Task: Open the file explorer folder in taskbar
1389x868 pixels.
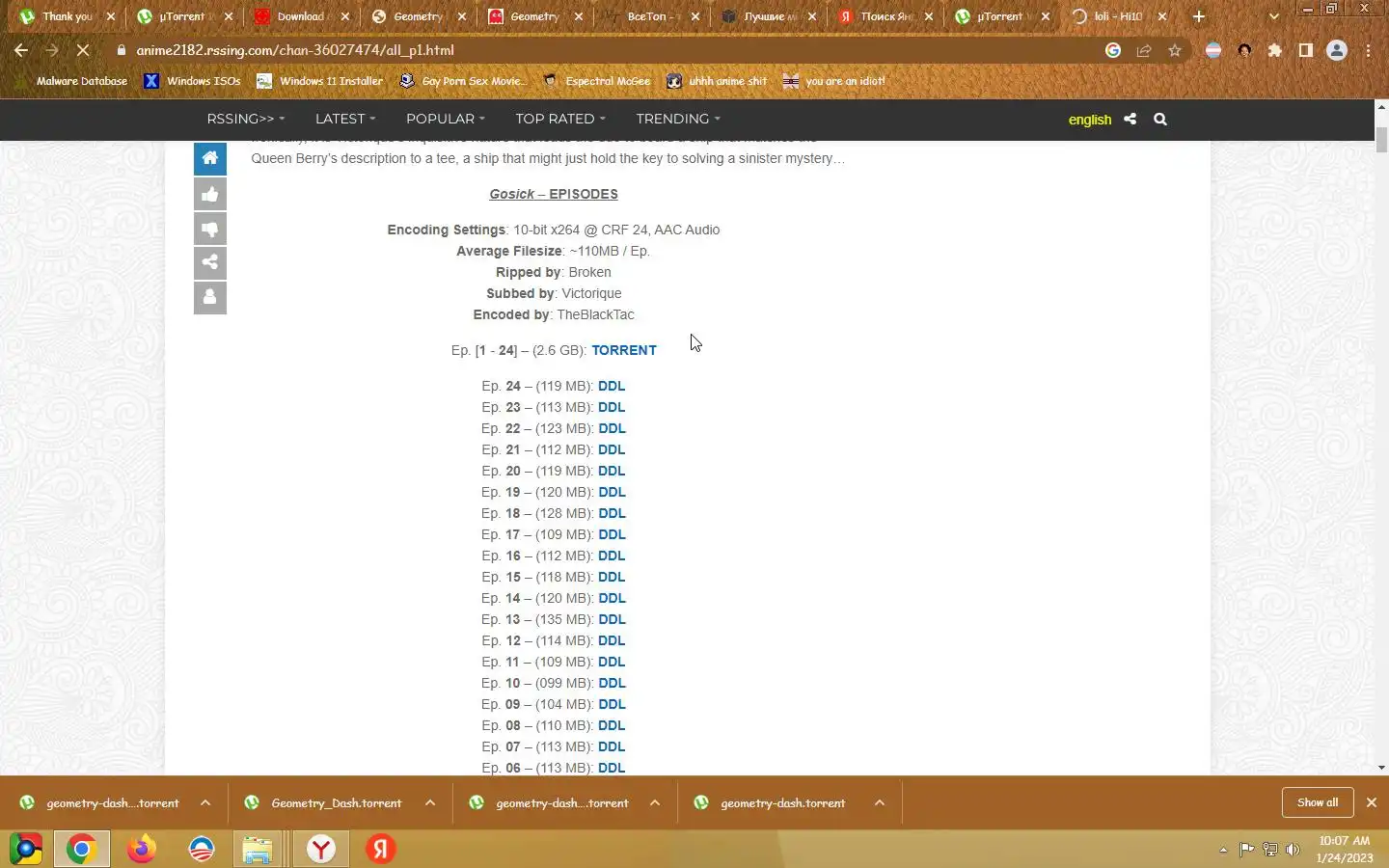Action: coord(258,849)
